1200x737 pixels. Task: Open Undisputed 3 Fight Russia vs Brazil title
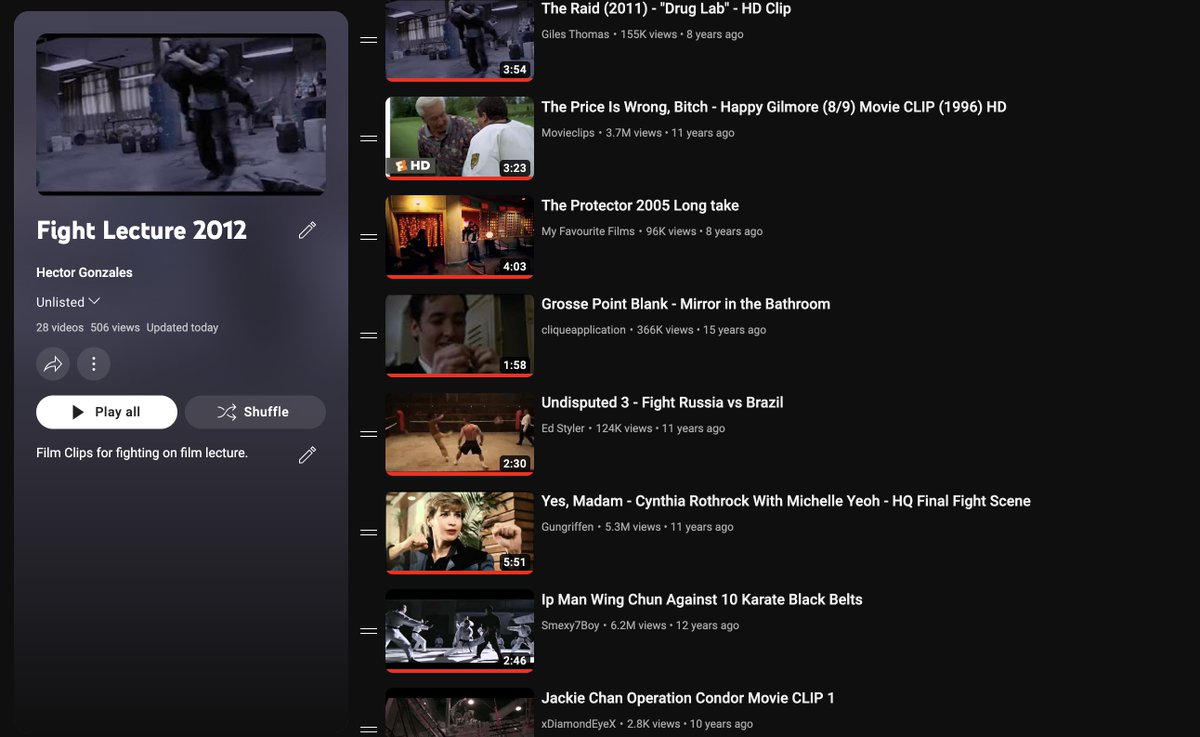662,403
